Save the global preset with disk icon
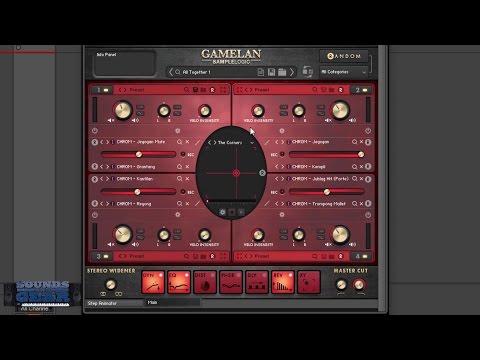Screen dimensions: 480x360 pos(271,72)
